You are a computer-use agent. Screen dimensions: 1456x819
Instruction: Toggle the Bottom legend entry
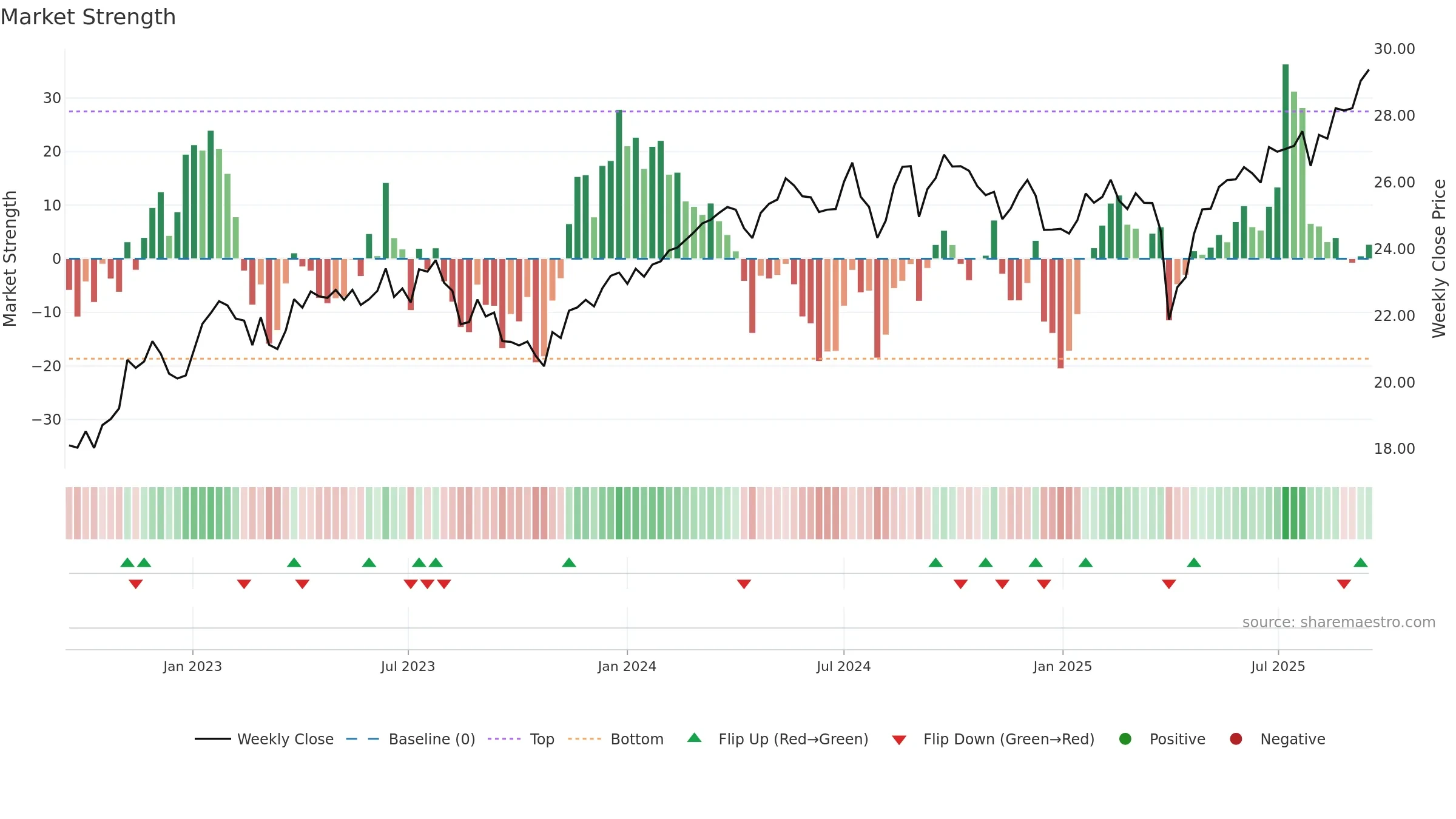(616, 739)
